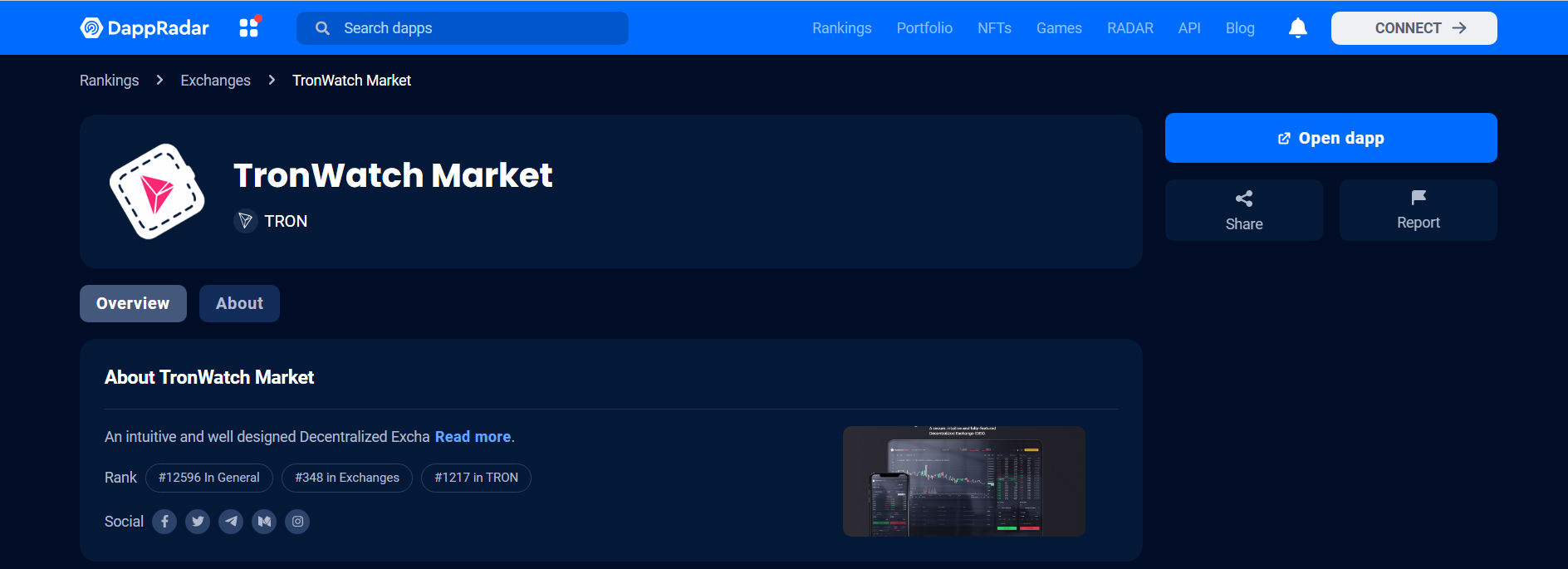Share this dapp
Screen dimensions: 1568x569
tap(1244, 210)
